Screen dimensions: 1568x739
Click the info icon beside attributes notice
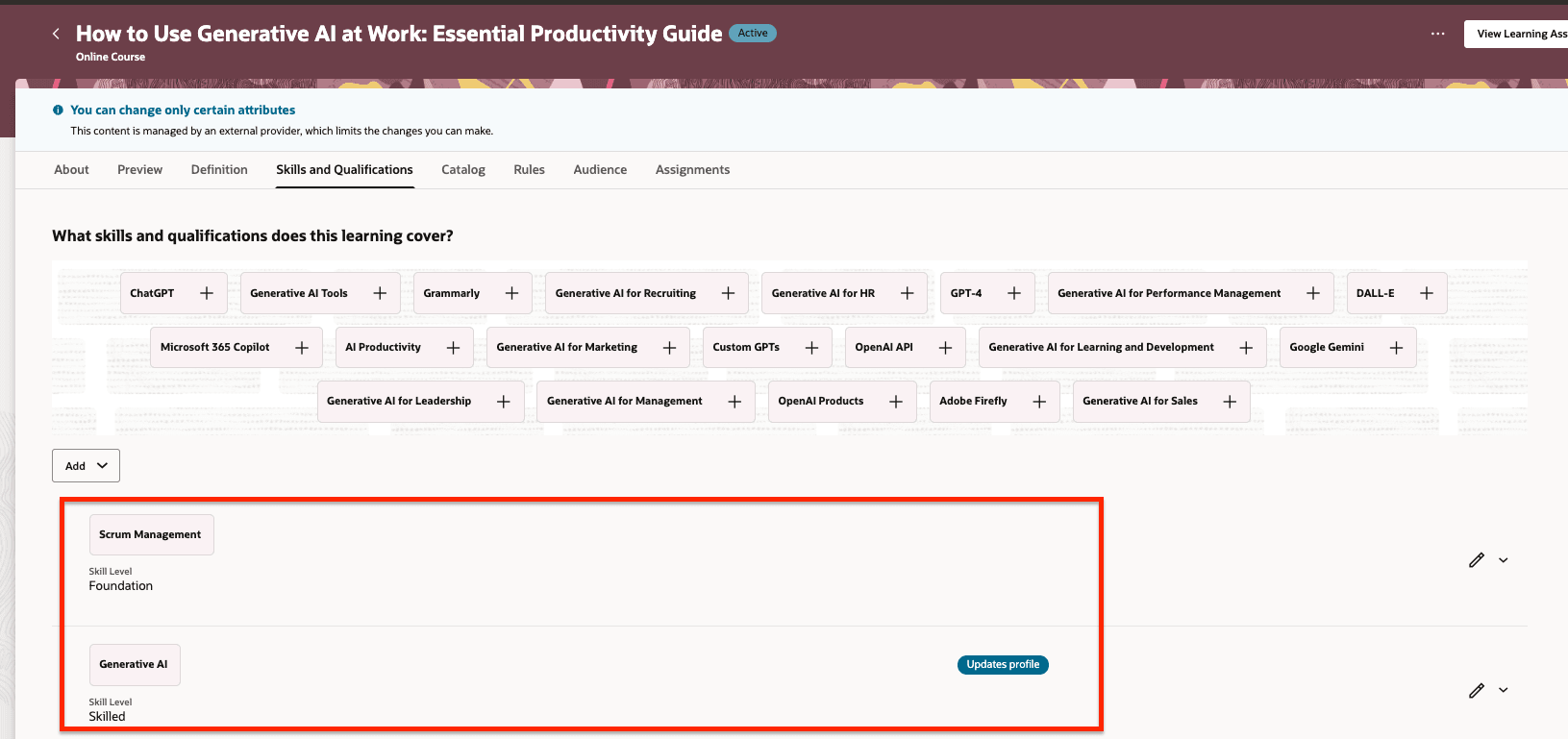click(58, 111)
